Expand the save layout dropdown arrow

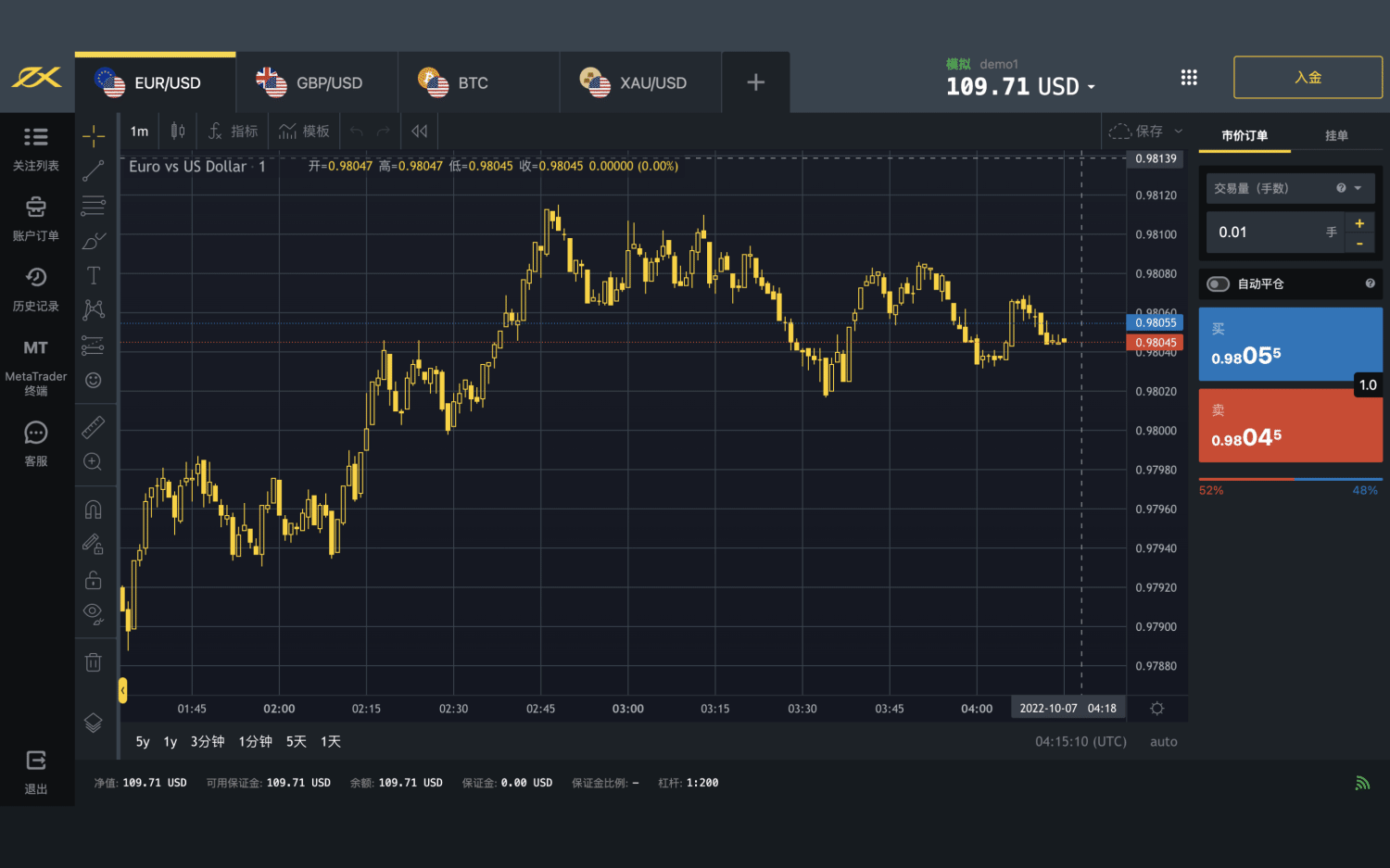[1179, 132]
